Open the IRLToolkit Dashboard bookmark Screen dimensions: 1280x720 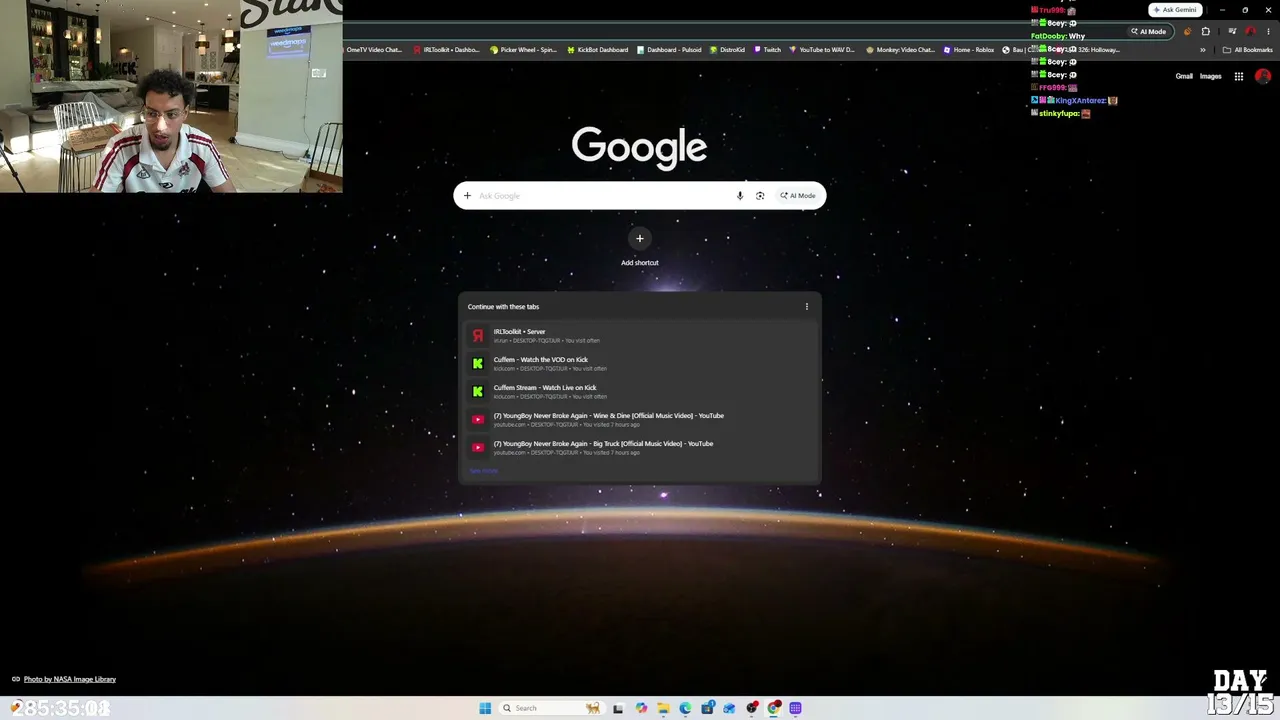(x=446, y=50)
